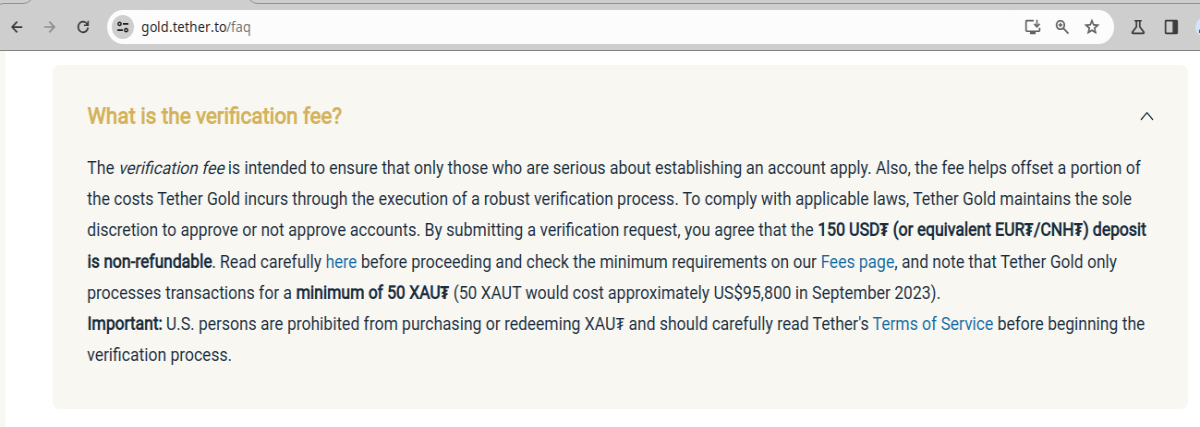Screen dimensions: 1200x427
Task: Collapse the verification fee answer chevron
Action: [1147, 116]
